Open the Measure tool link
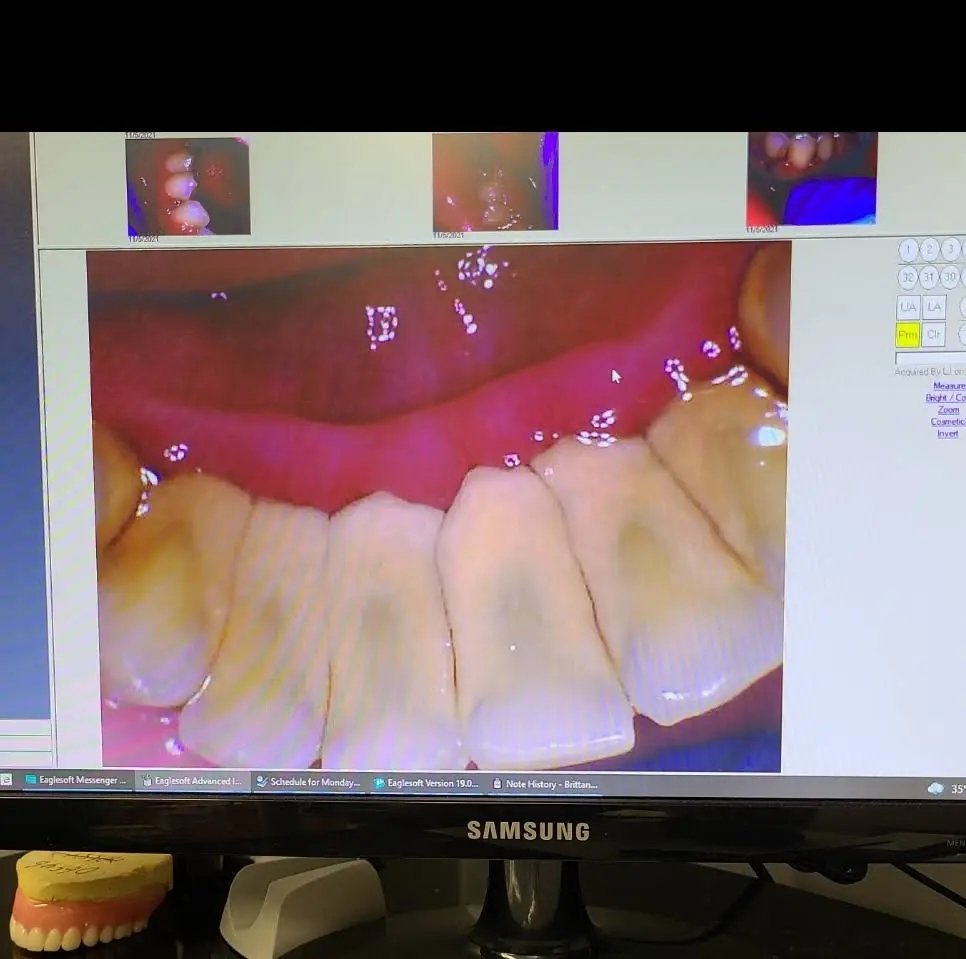Image resolution: width=966 pixels, height=959 pixels. coord(949,386)
